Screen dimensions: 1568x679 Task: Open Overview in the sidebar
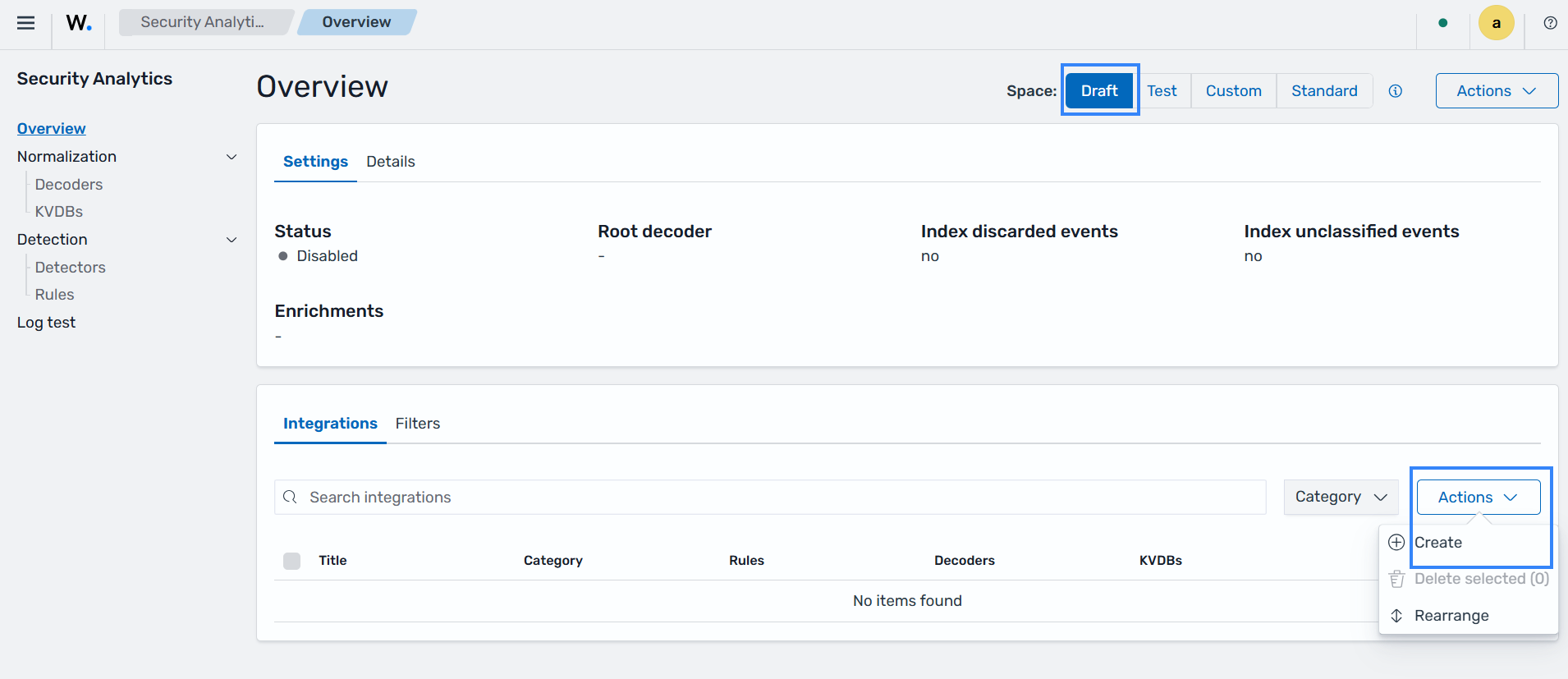point(51,129)
